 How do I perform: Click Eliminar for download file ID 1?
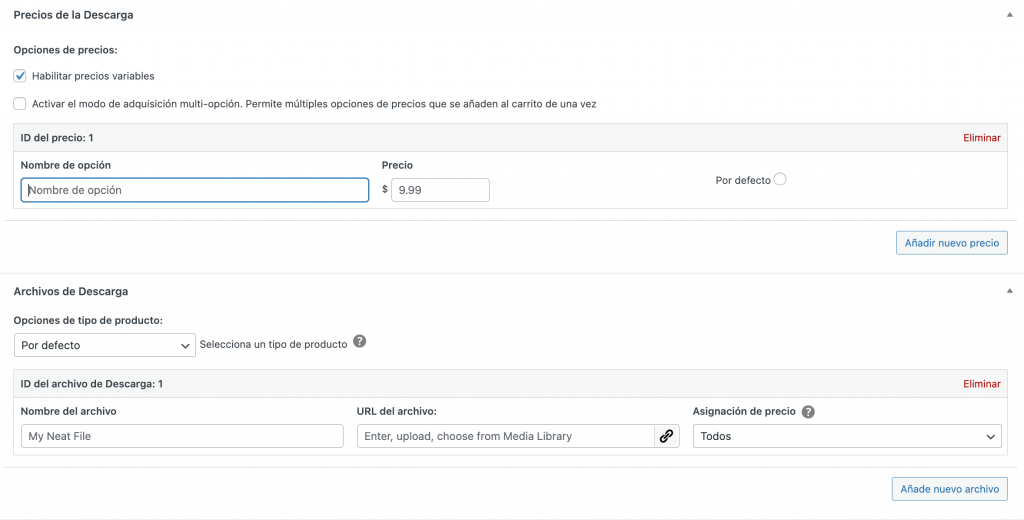(982, 384)
